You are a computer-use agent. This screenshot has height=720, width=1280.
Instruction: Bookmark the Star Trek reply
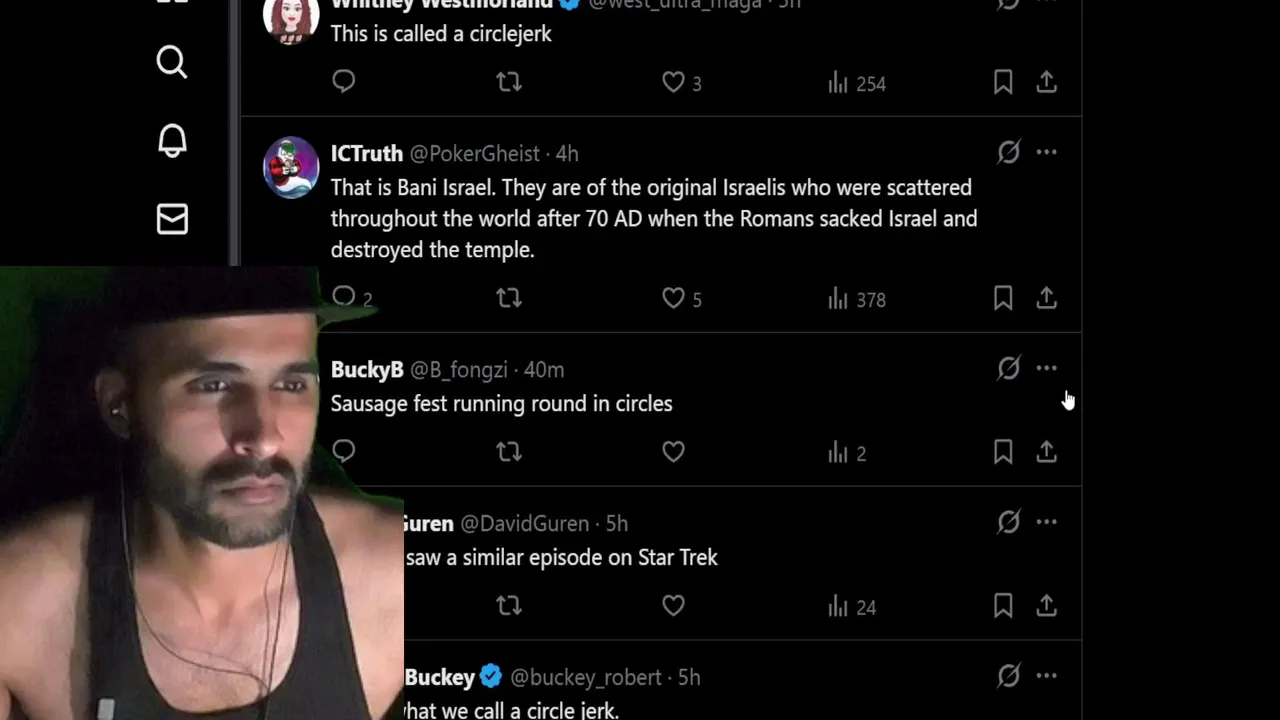point(1003,606)
